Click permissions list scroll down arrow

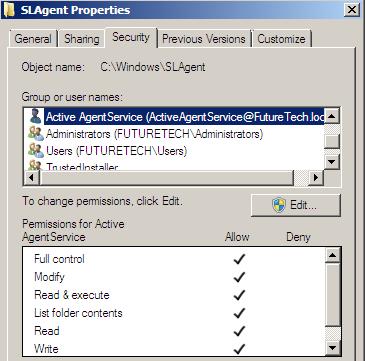point(333,348)
